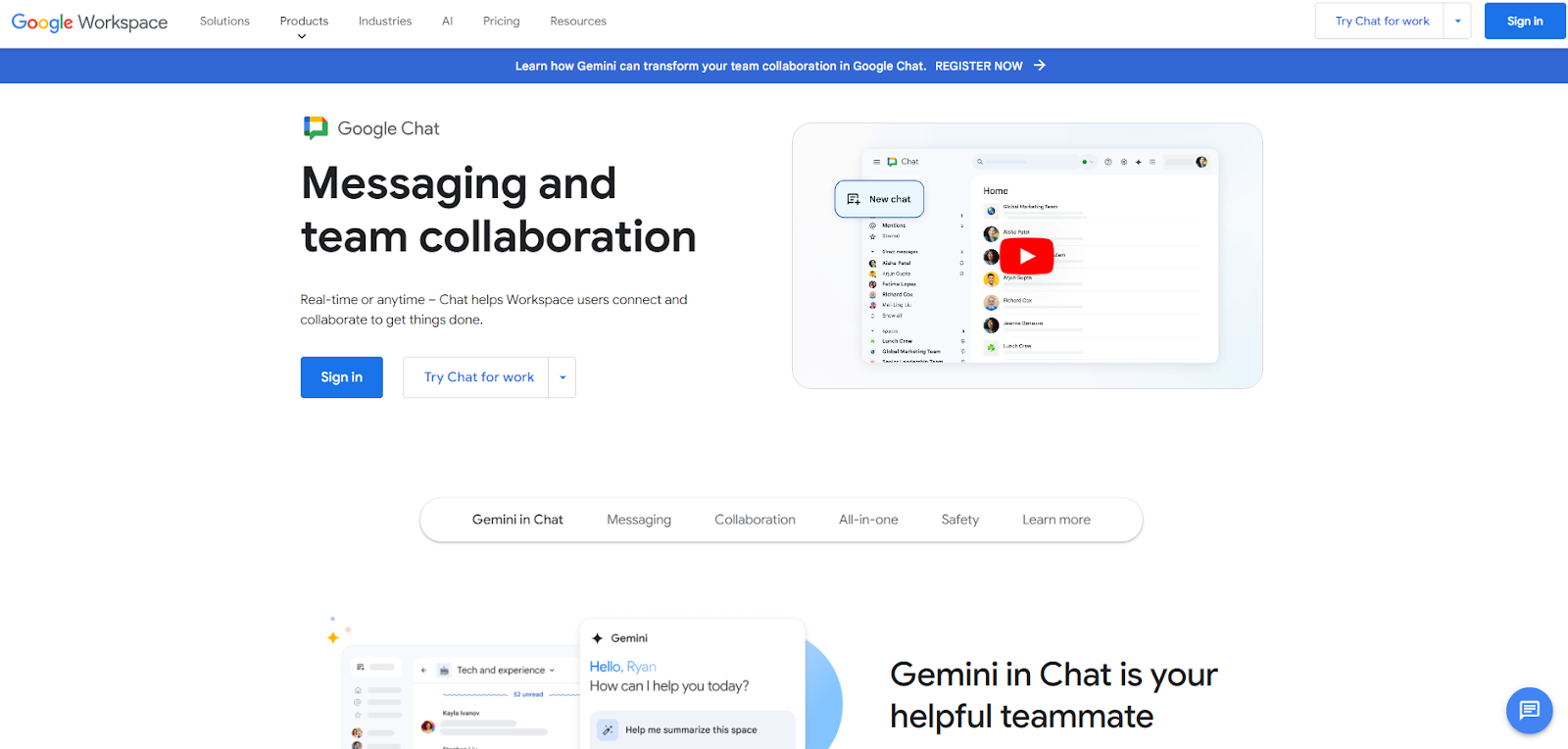Click the arrow icon in the blue banner

[1040, 66]
